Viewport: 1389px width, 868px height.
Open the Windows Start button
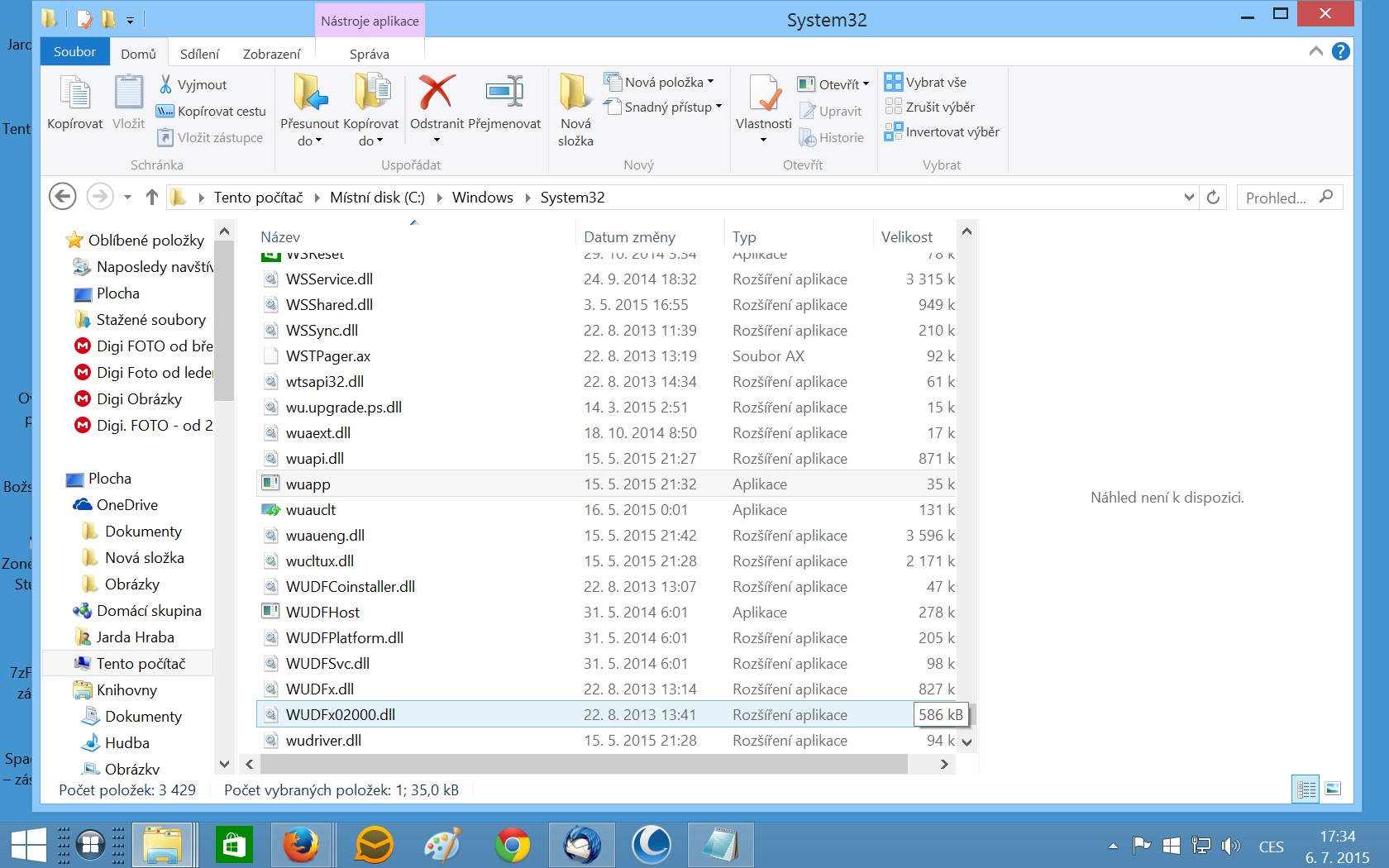pyautogui.click(x=28, y=845)
